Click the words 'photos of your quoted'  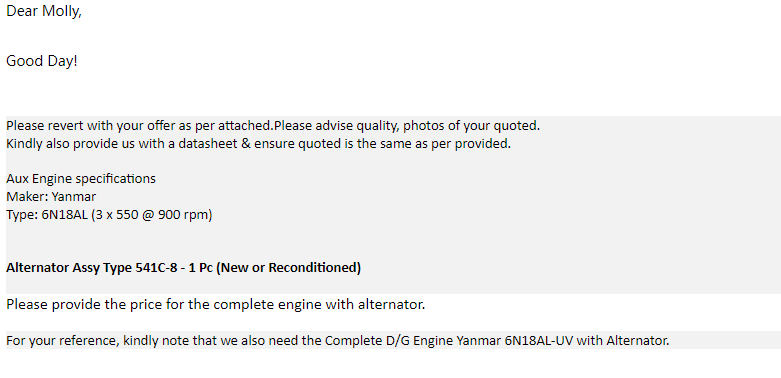[x=471, y=126]
